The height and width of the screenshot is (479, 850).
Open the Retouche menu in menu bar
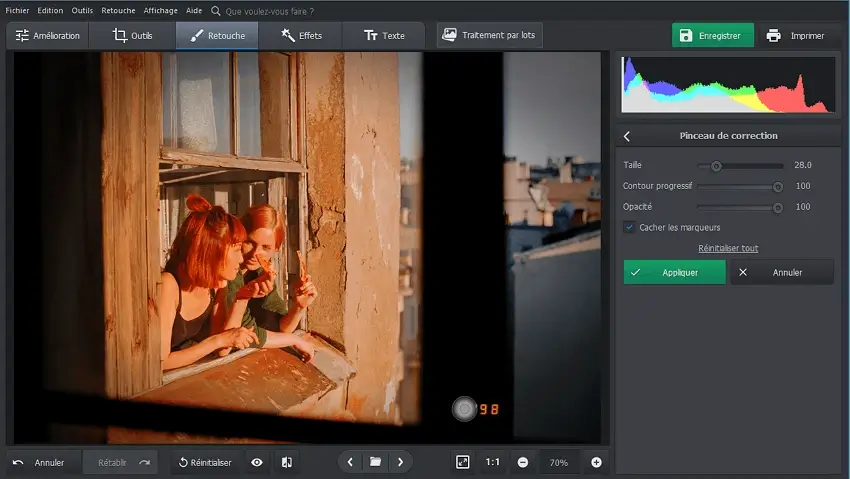118,10
